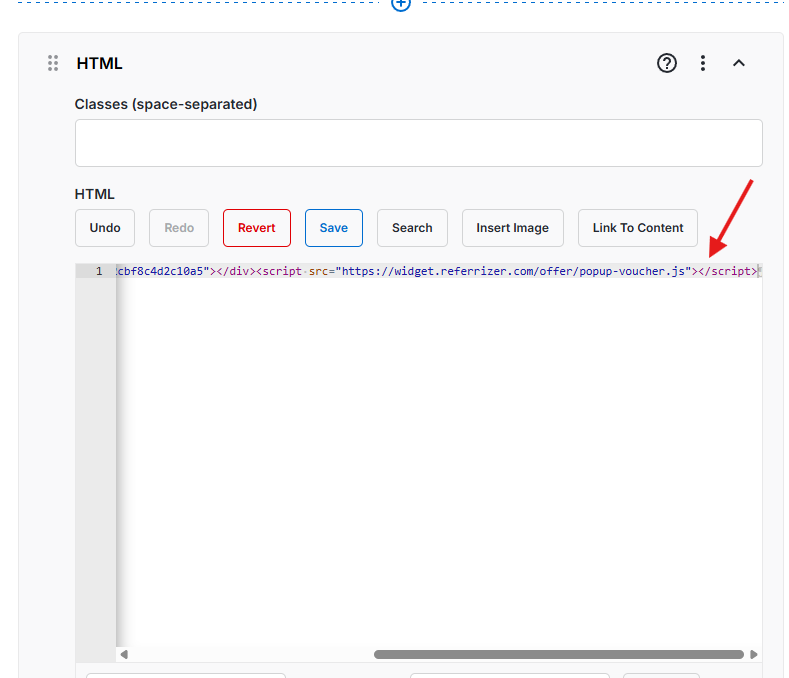Click the Insert Image button
This screenshot has height=678, width=789.
(512, 228)
